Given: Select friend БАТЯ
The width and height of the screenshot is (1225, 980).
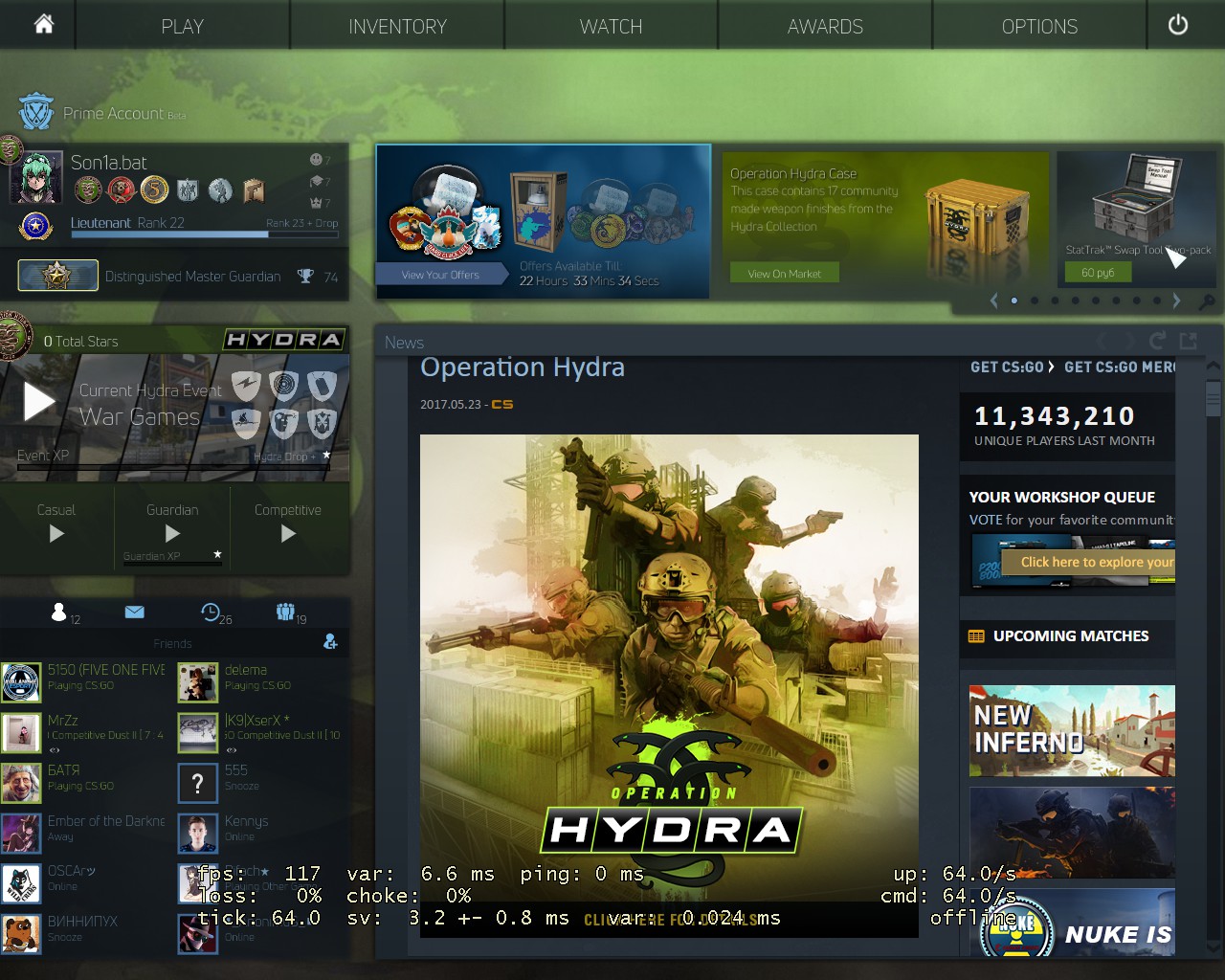Looking at the screenshot, I should click(83, 782).
